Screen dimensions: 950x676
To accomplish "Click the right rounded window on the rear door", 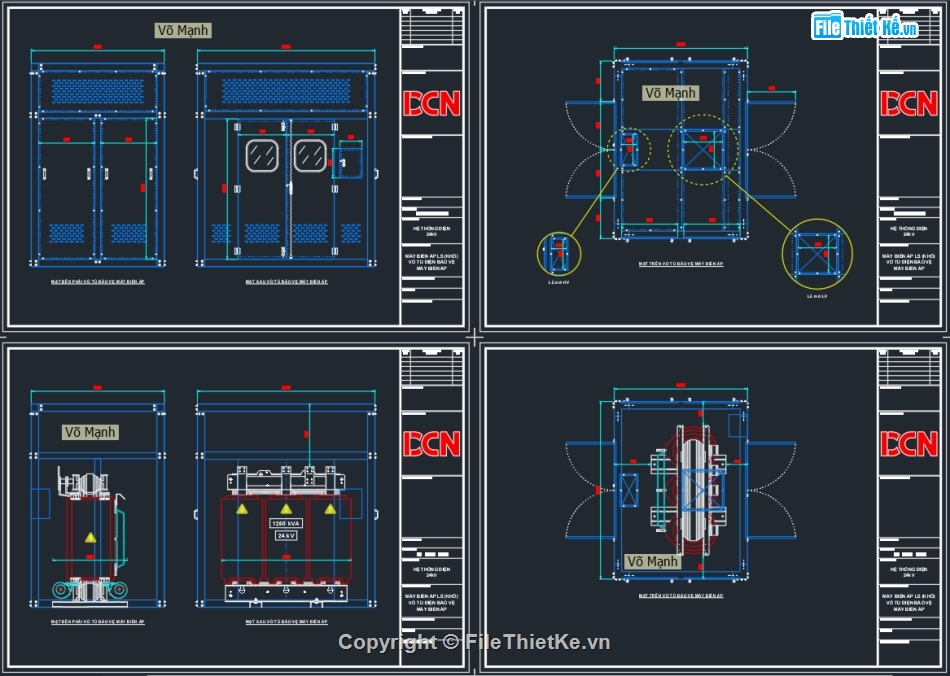I will 310,156.
